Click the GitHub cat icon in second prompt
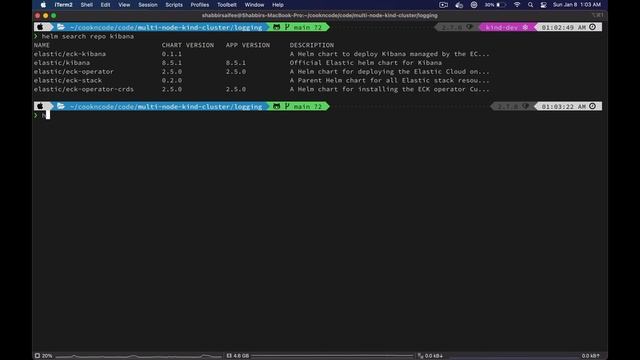 [276, 106]
